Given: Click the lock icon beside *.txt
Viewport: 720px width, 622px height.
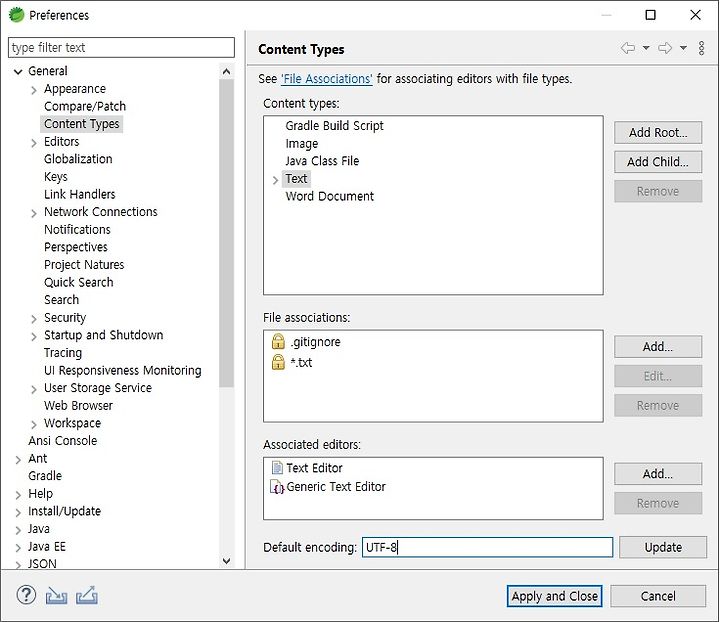Looking at the screenshot, I should point(278,362).
